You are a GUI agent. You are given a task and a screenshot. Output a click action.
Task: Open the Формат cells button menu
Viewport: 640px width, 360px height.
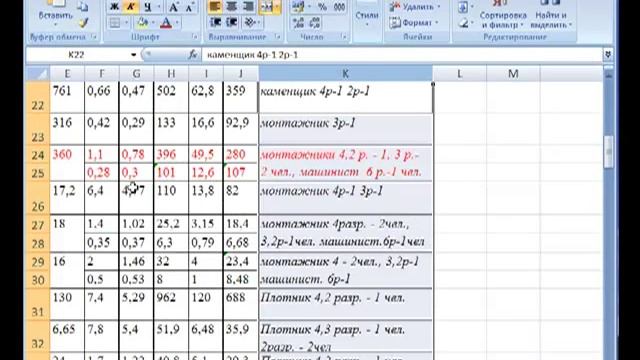pos(413,22)
